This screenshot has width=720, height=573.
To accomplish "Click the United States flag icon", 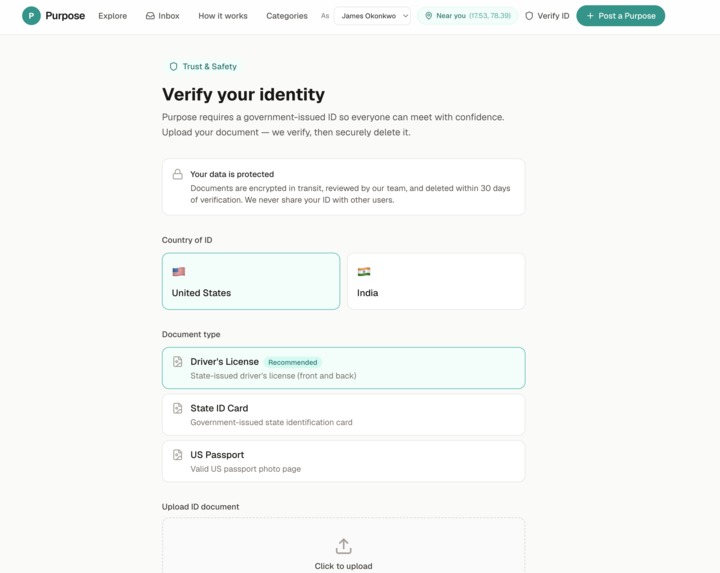I will 179,271.
